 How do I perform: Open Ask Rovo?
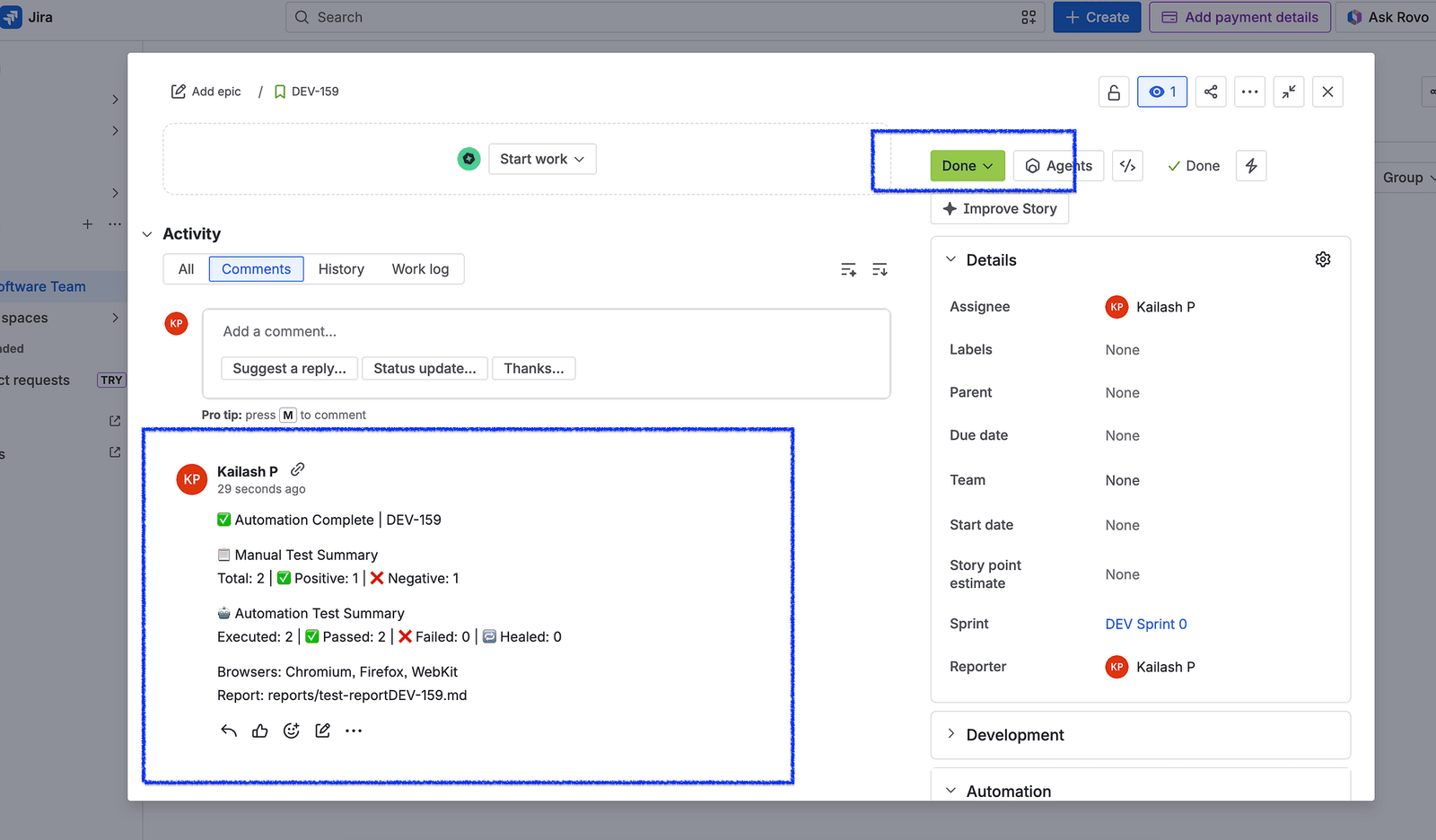point(1388,17)
